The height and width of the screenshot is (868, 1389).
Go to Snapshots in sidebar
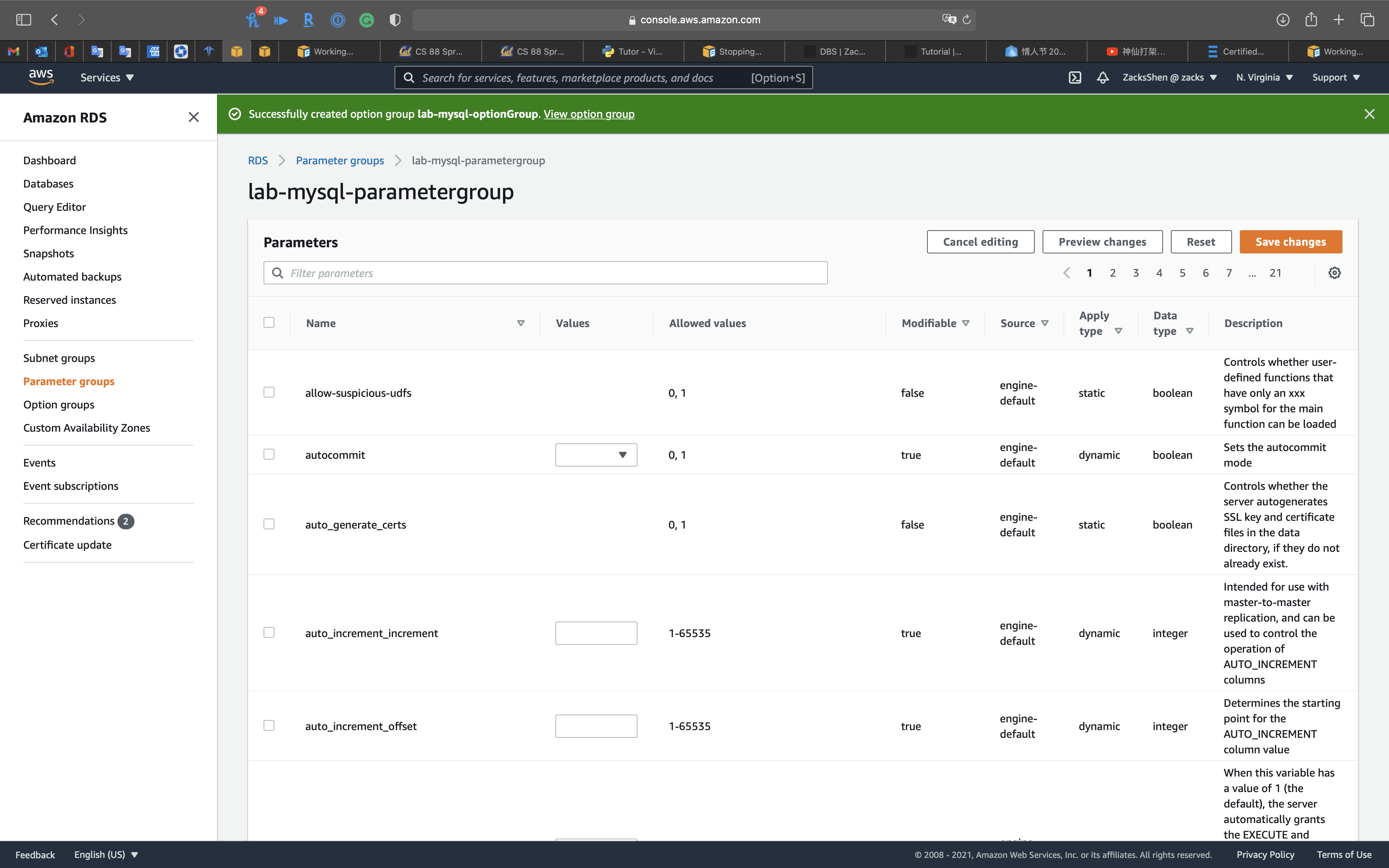tap(48, 253)
